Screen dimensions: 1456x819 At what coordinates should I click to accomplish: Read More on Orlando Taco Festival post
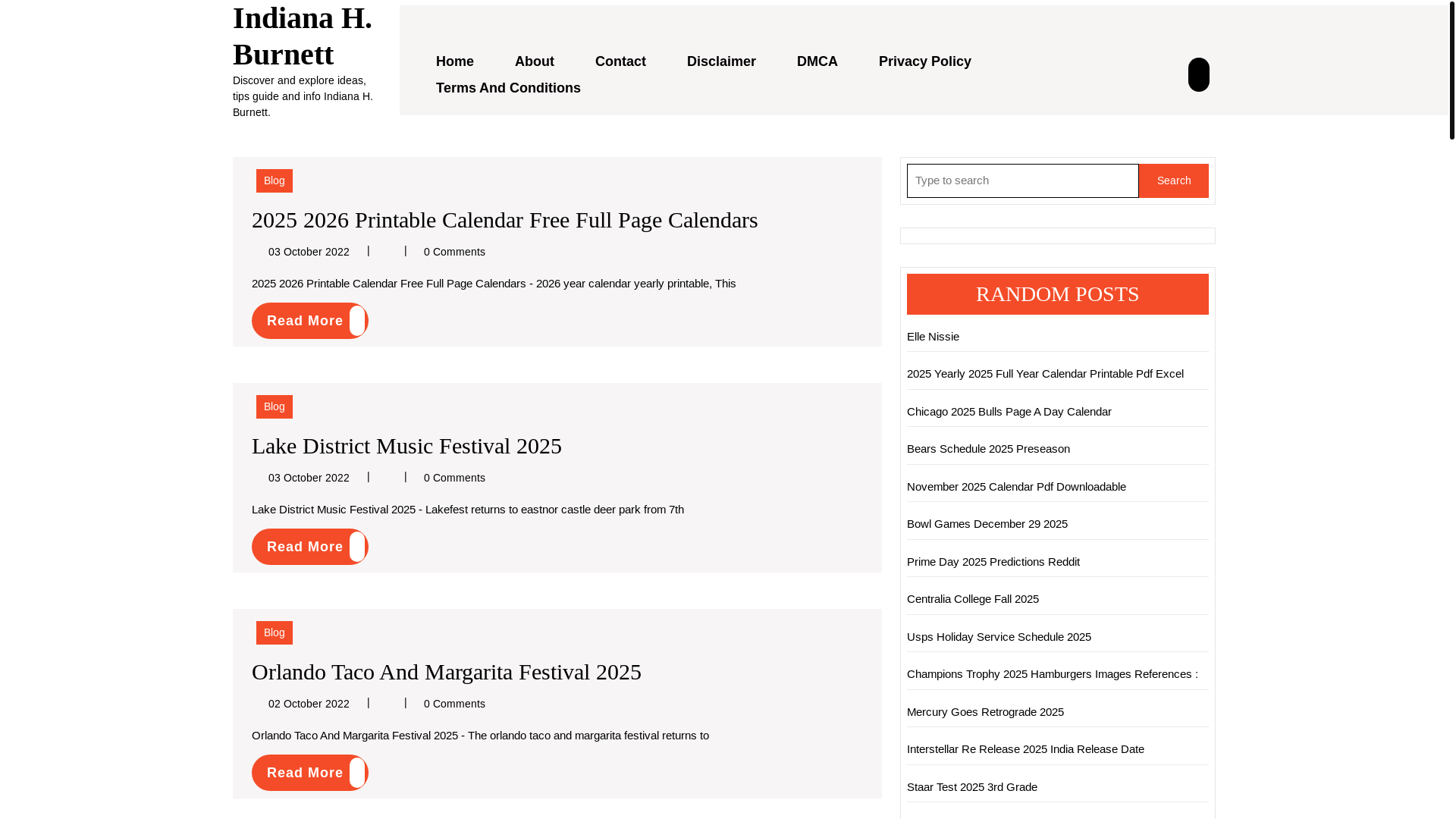tap(309, 773)
